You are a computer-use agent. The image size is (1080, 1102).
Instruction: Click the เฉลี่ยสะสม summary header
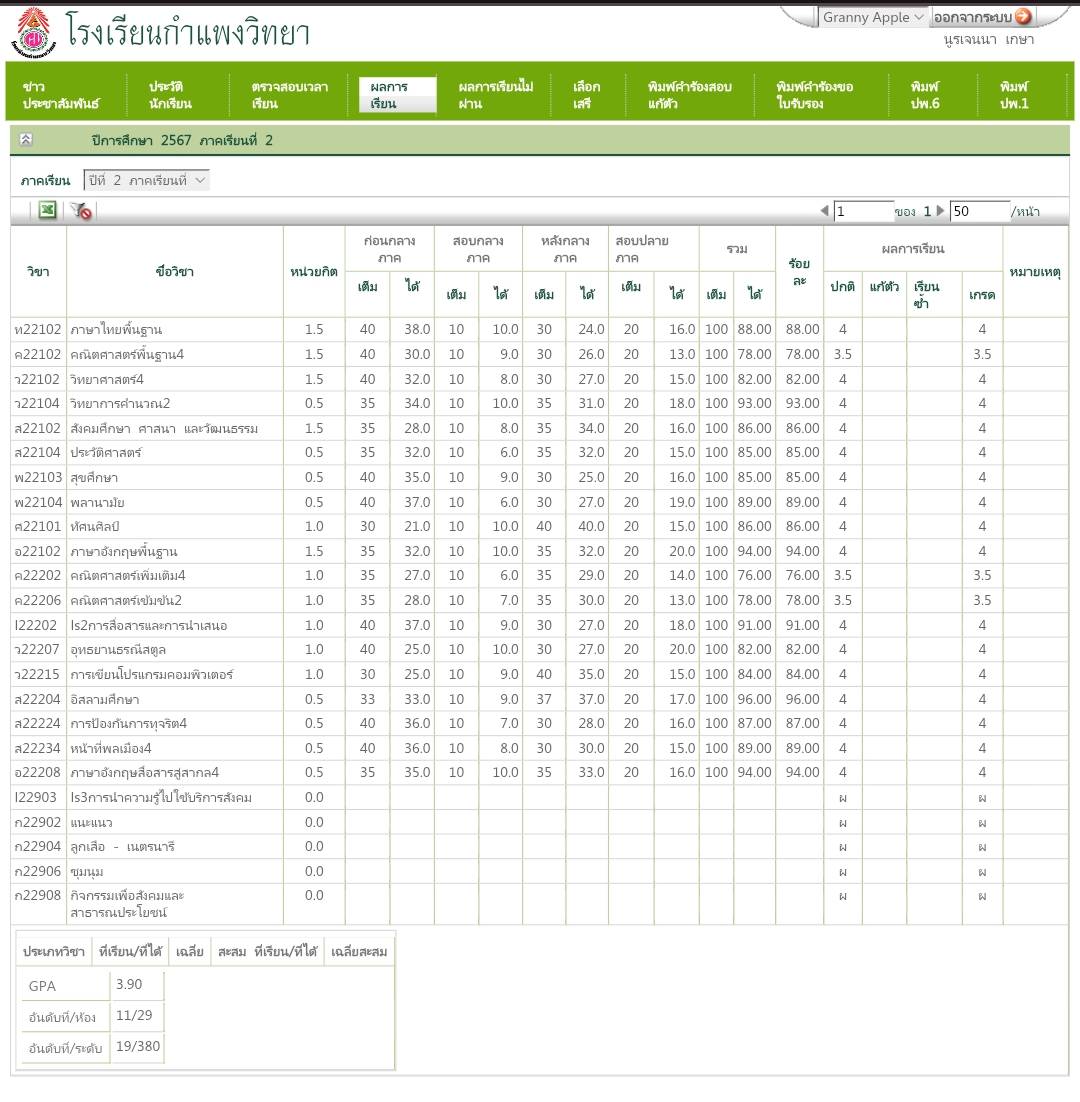359,952
